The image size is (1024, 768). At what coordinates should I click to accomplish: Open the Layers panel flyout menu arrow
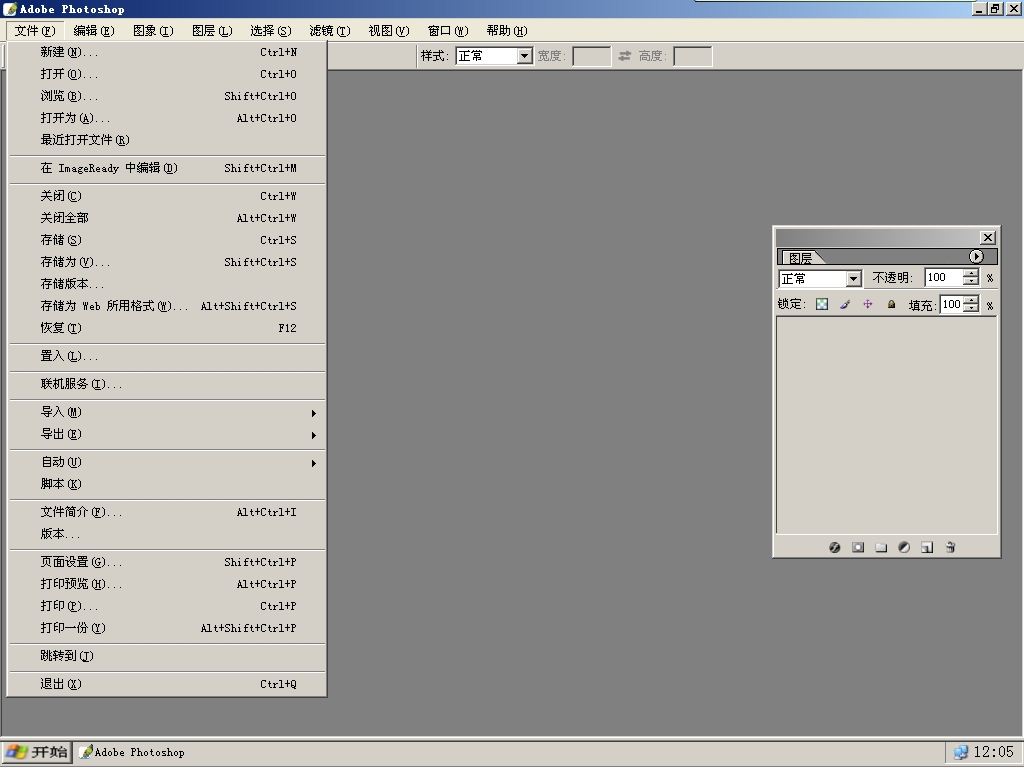point(976,257)
